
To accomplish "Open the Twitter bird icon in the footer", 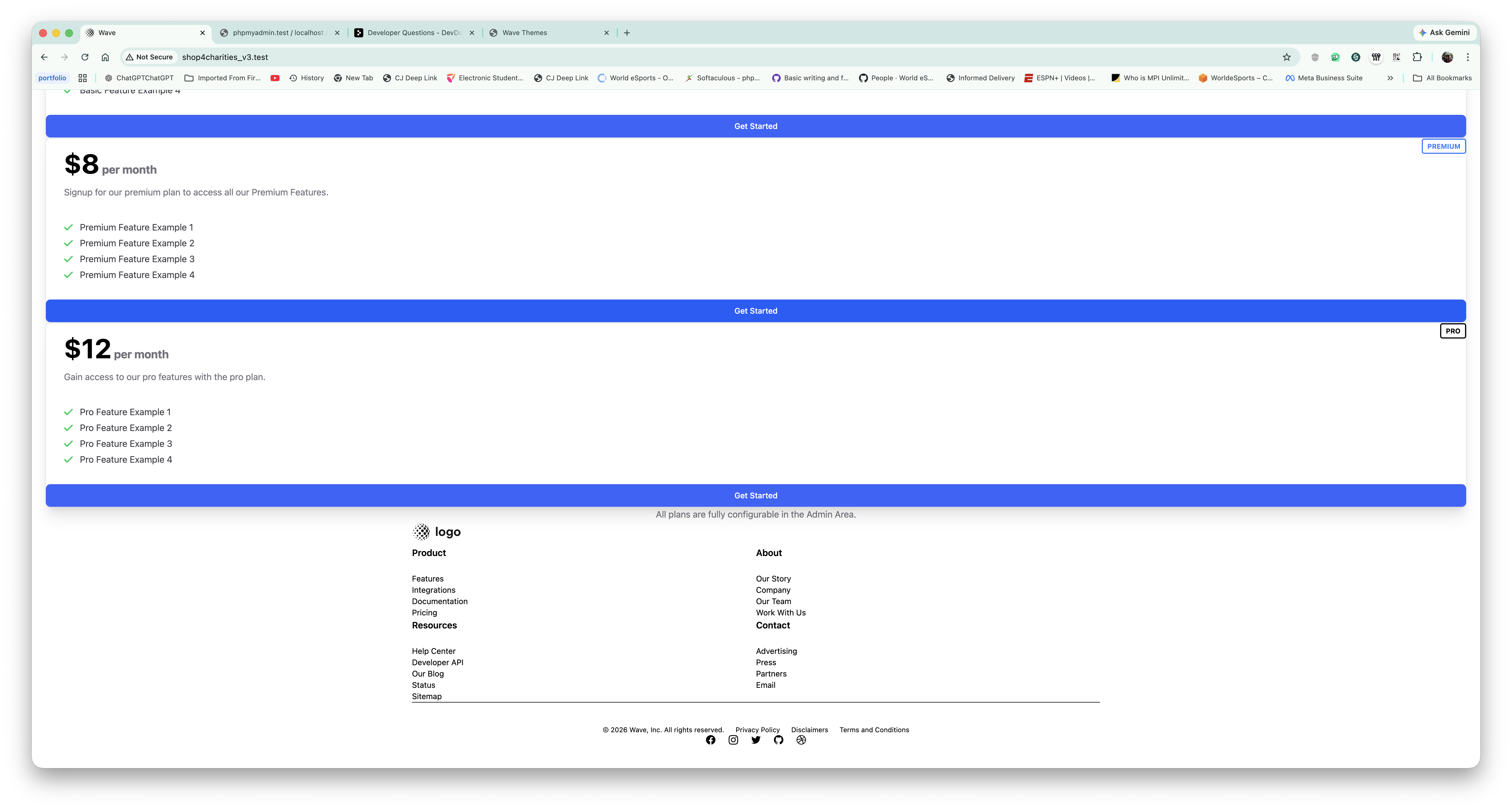I will 756,740.
